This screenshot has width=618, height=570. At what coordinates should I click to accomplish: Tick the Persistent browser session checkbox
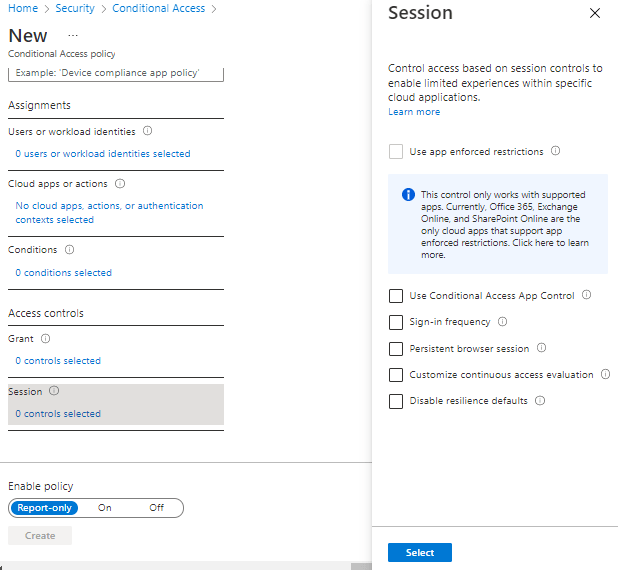(396, 349)
